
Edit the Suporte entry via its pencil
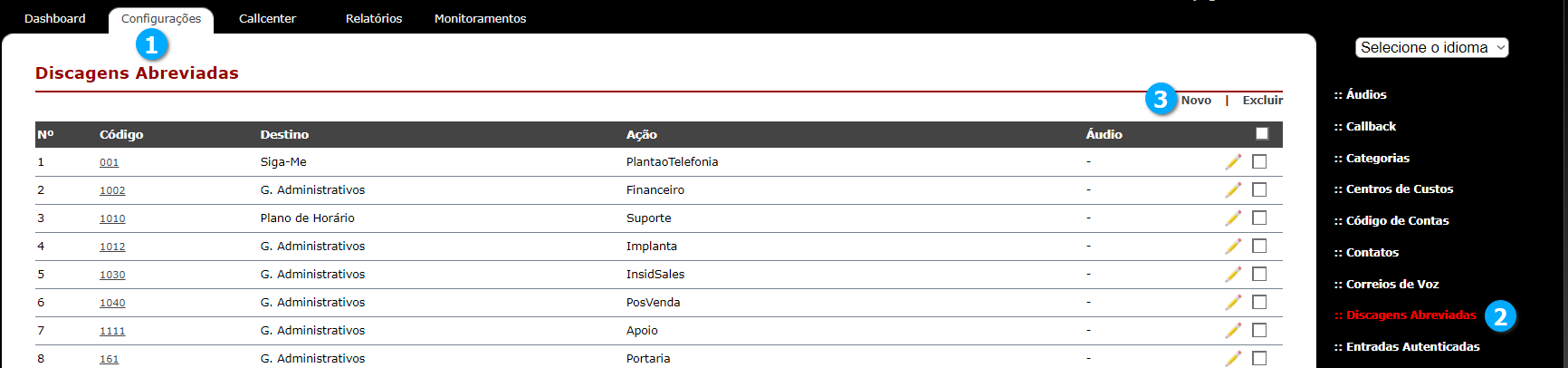[1233, 218]
